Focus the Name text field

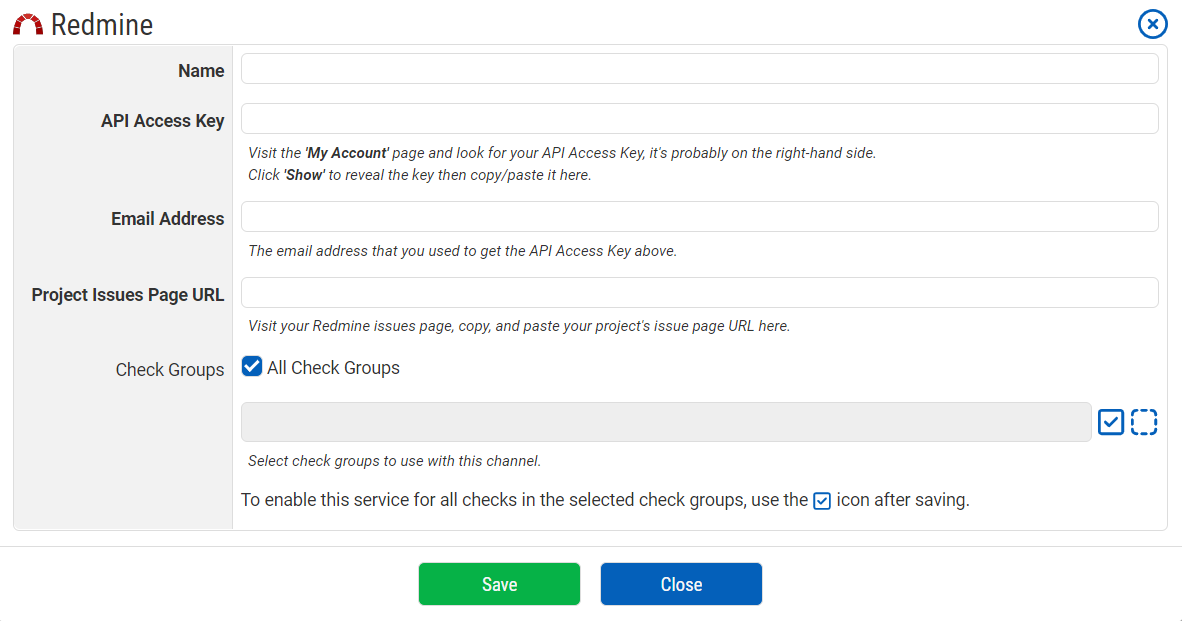pos(699,69)
